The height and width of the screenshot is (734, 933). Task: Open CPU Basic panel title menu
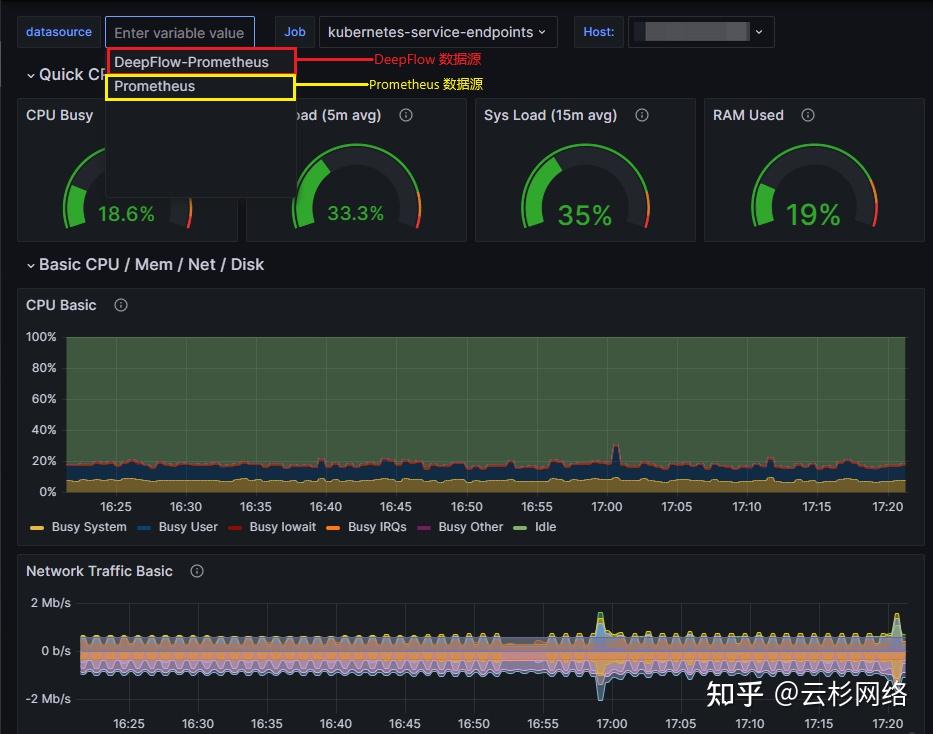tap(61, 305)
